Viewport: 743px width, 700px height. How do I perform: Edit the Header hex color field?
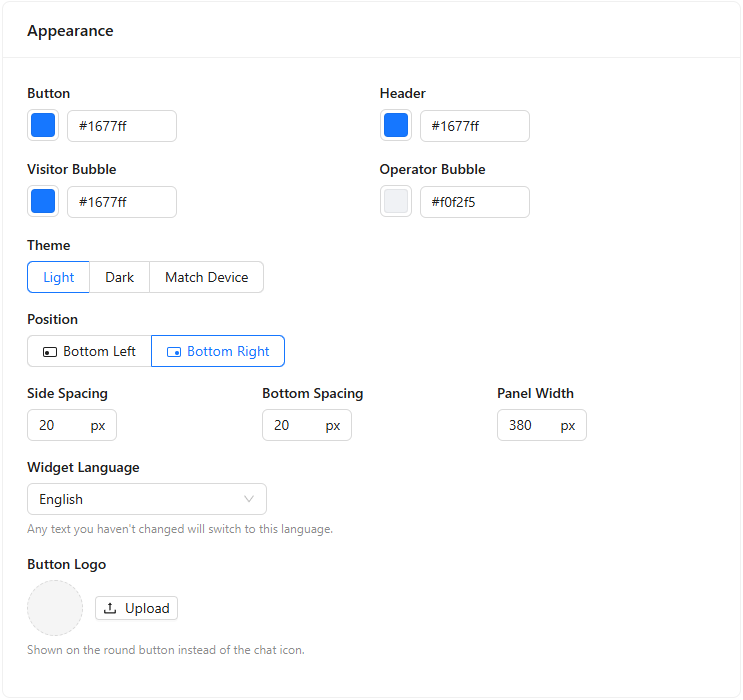click(475, 126)
